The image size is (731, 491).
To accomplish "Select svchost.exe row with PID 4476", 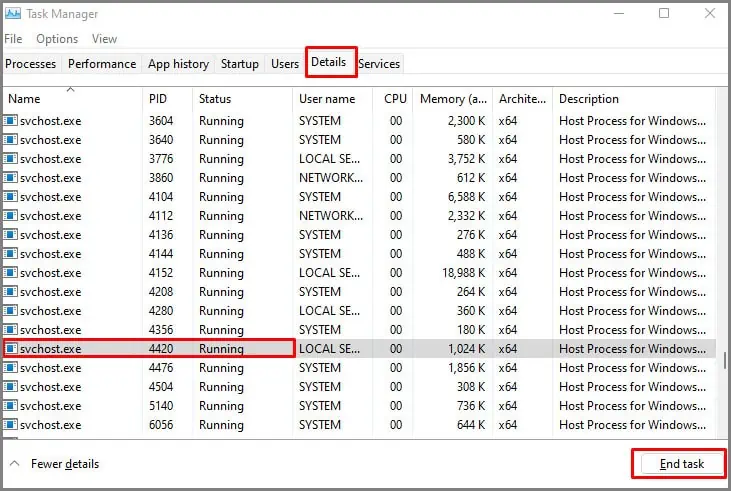I will (x=359, y=367).
